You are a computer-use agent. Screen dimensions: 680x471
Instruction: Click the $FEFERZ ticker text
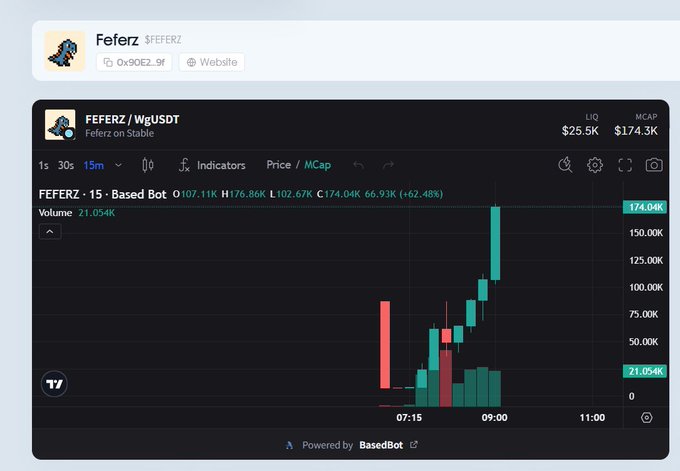163,40
